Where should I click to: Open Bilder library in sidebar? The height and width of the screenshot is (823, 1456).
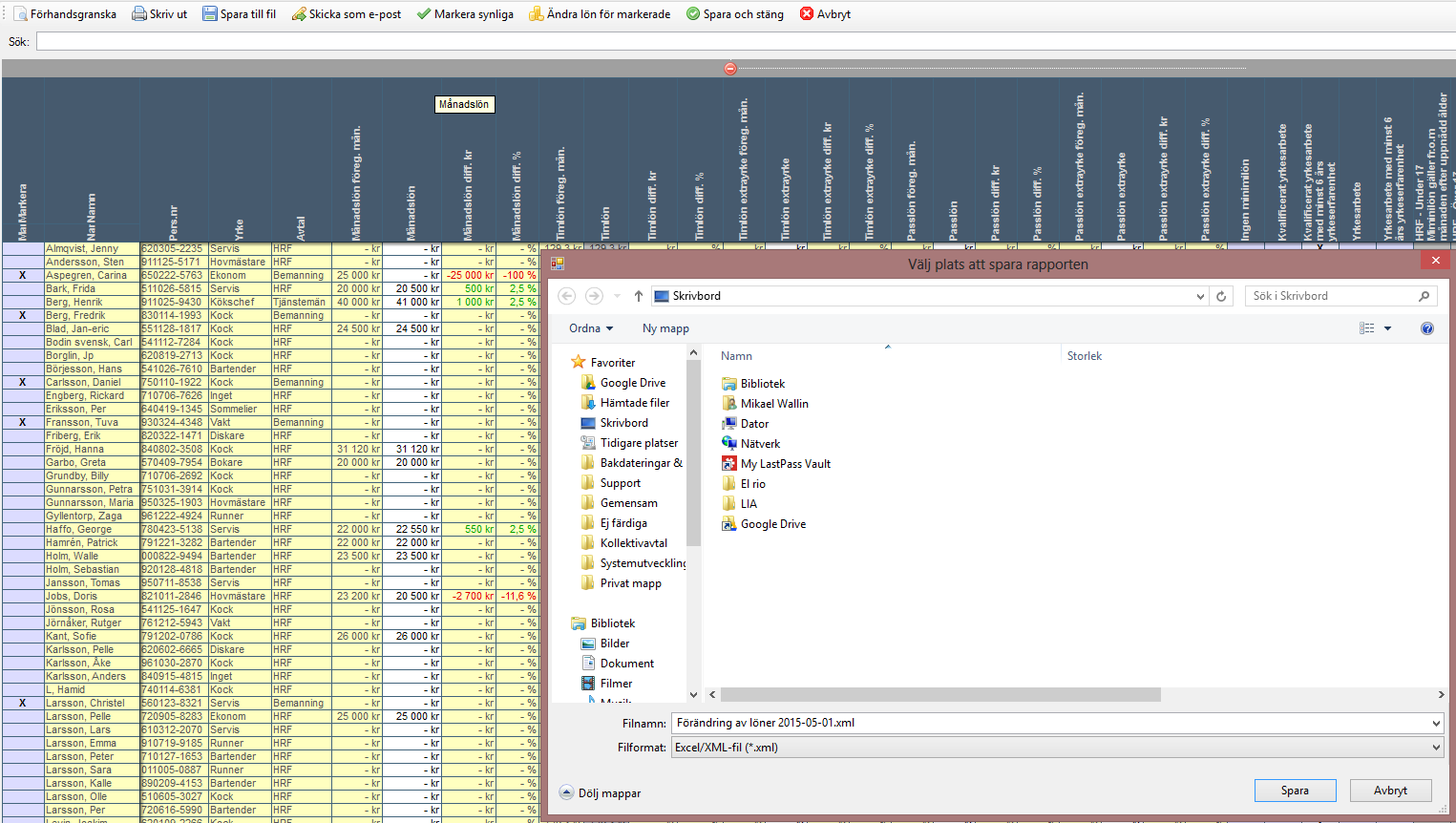click(606, 644)
